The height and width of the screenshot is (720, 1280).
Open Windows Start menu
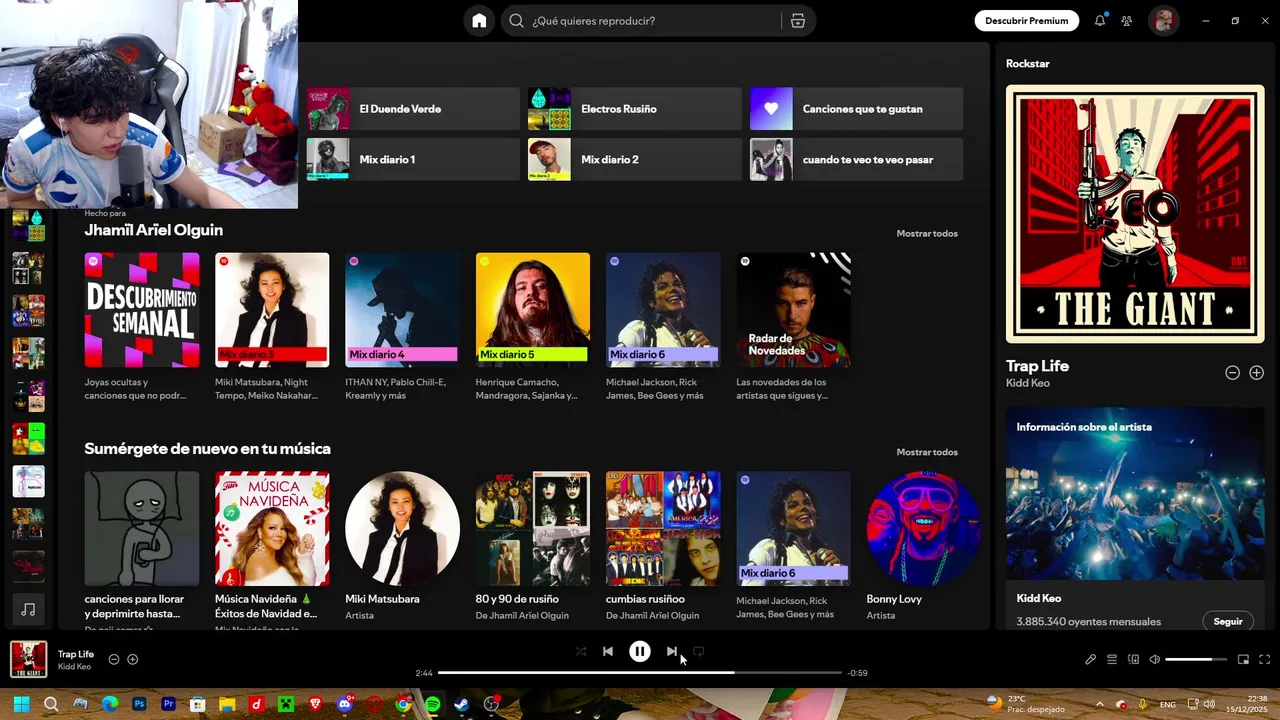point(21,704)
